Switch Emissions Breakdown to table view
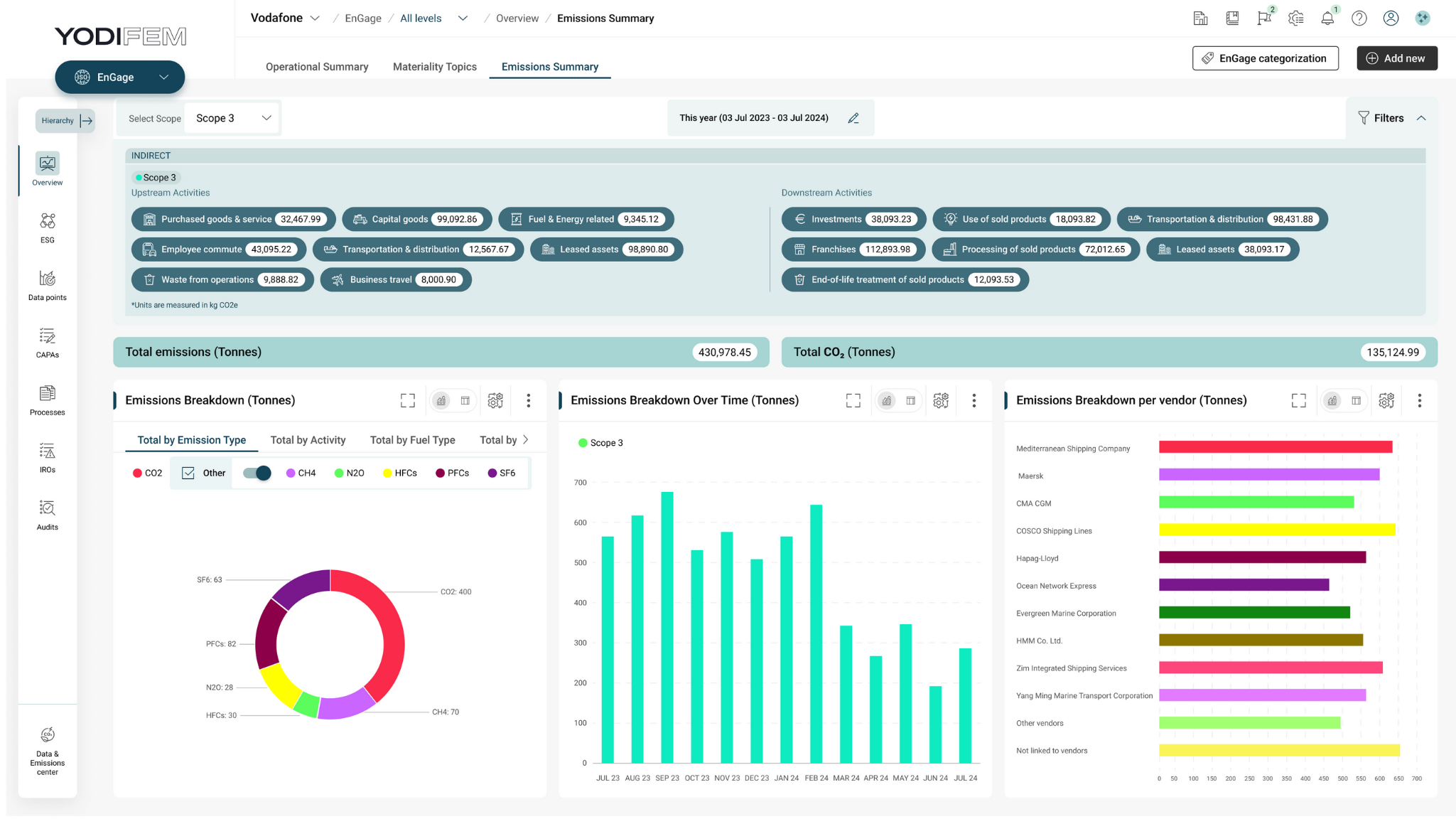 coord(465,401)
